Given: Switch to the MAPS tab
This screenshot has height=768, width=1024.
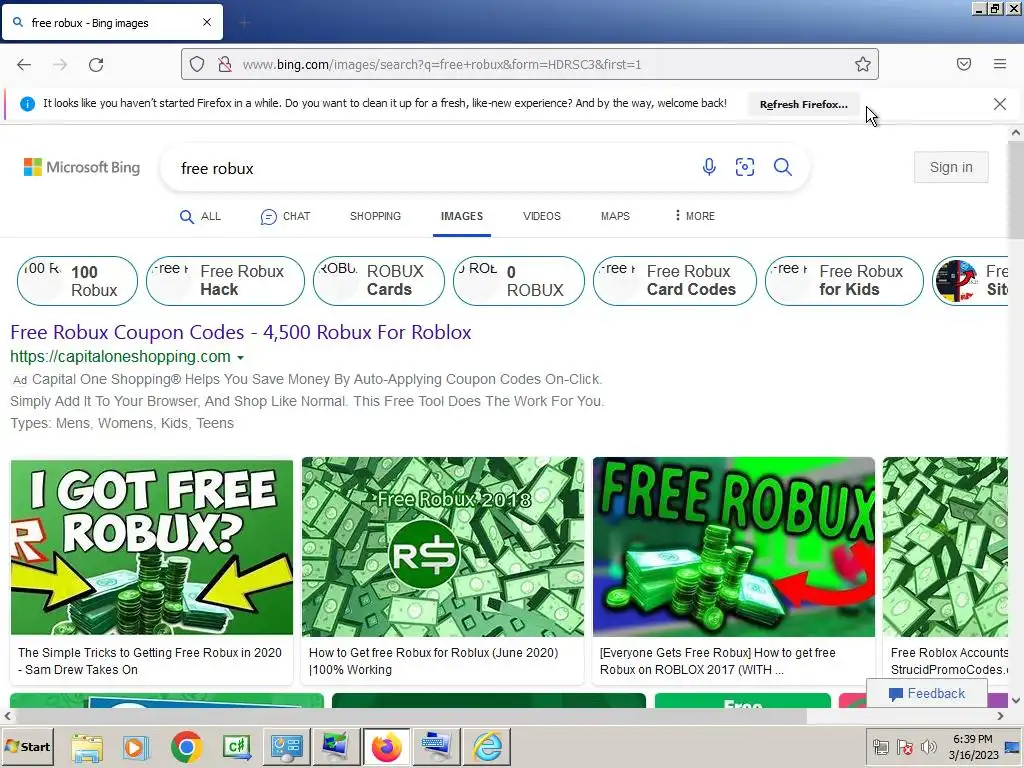Looking at the screenshot, I should (x=615, y=216).
